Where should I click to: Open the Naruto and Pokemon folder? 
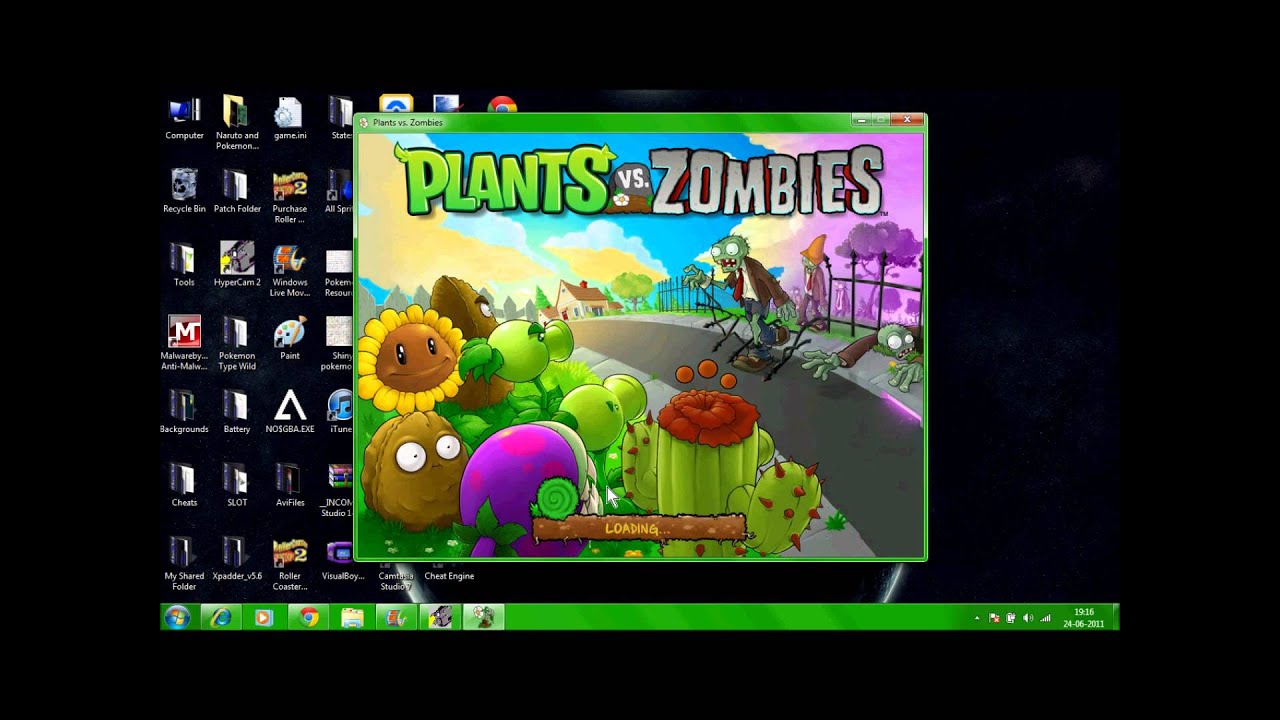(237, 124)
